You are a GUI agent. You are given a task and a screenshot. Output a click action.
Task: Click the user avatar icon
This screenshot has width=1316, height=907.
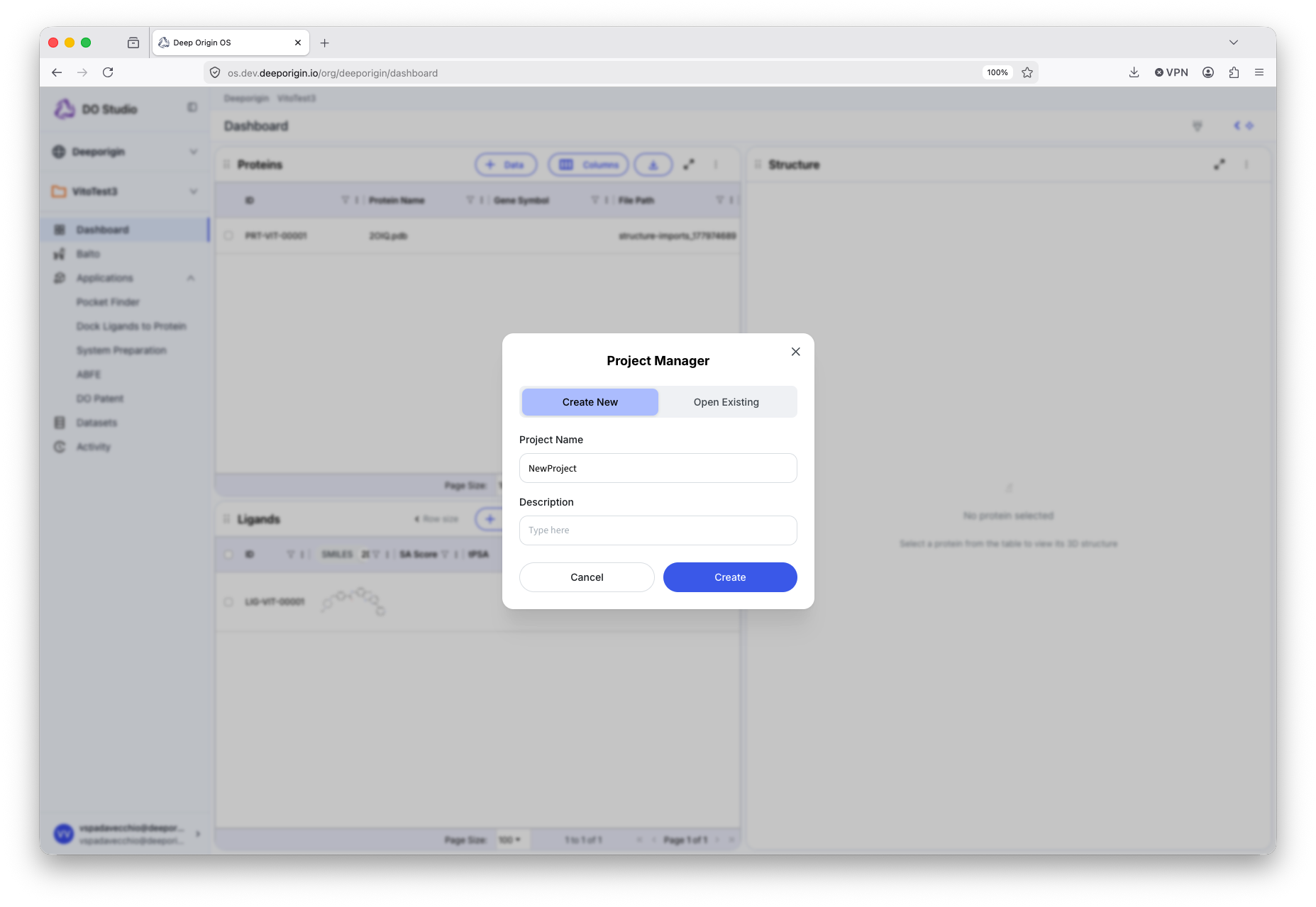pos(64,834)
